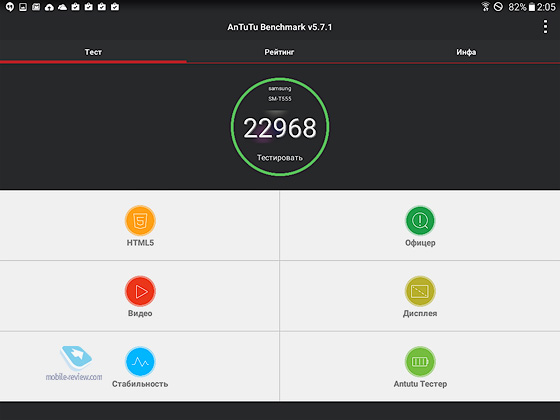Tap the Стабильность label

point(140,384)
